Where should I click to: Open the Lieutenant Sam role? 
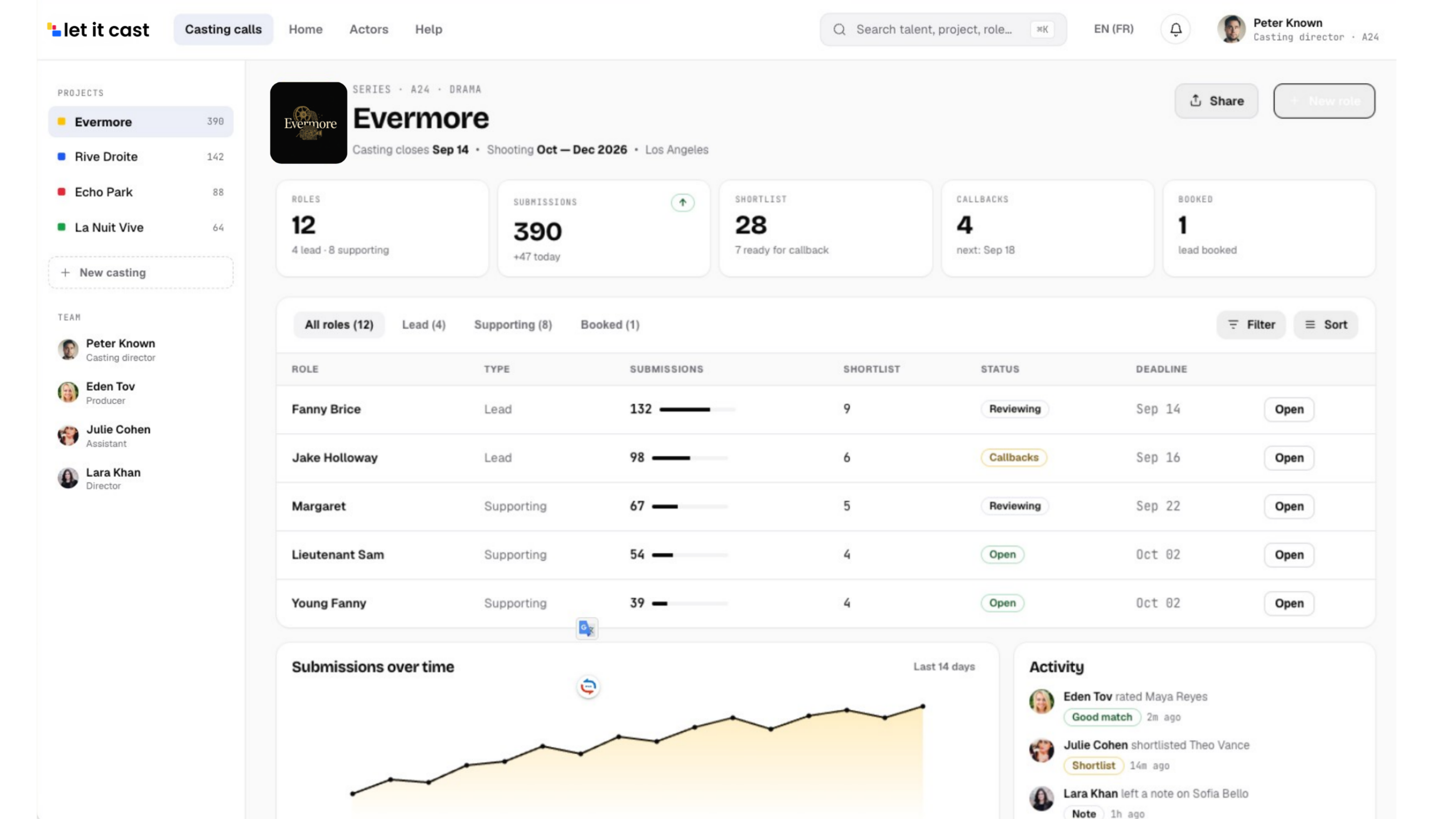(1288, 555)
